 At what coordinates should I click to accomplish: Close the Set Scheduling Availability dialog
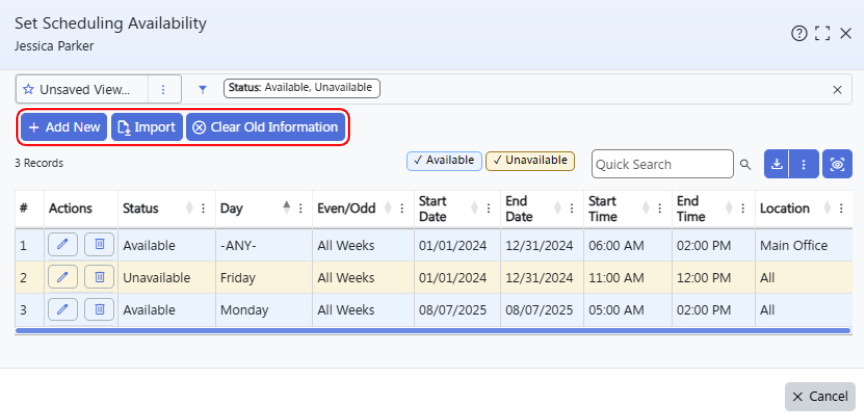845,34
